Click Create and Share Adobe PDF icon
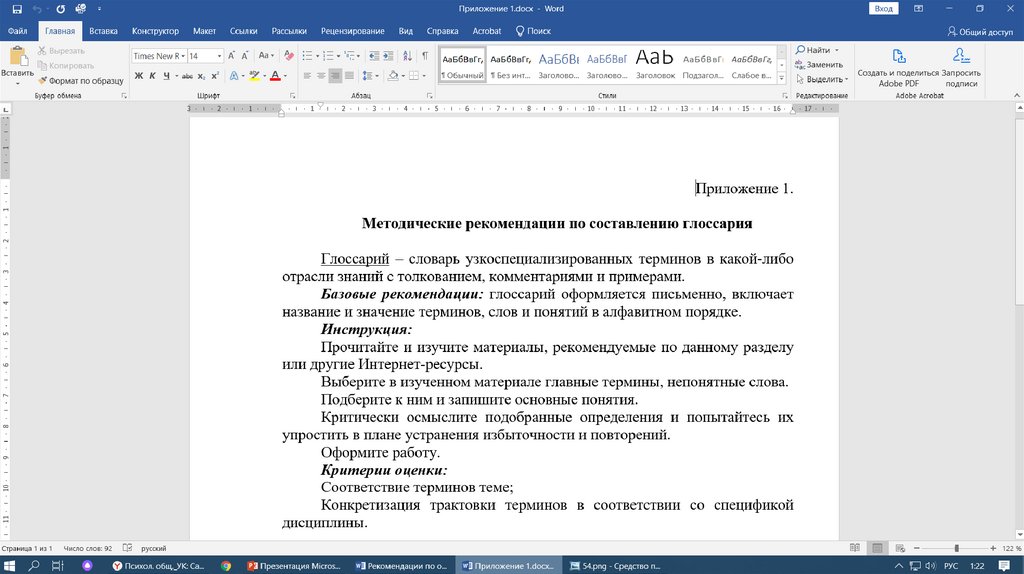This screenshot has width=1024, height=574. [x=898, y=57]
